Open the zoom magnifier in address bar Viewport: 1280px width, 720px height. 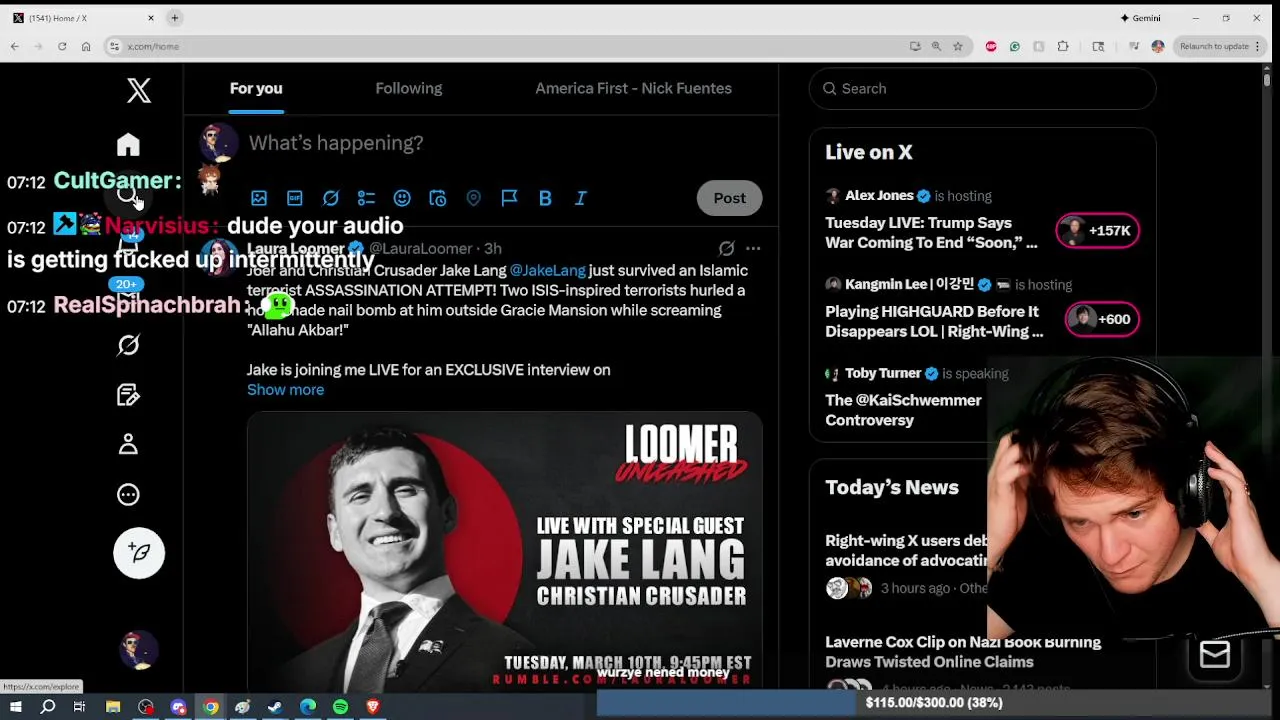(x=936, y=46)
